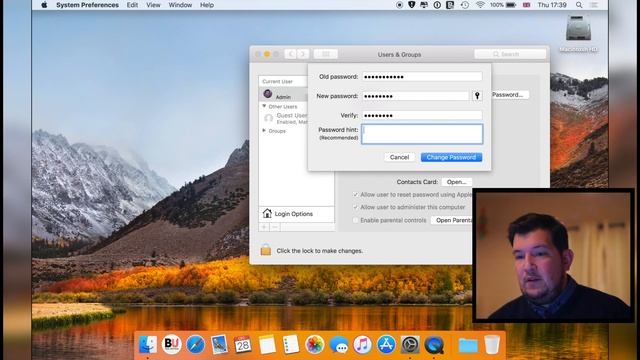Click the key icon for Password Assistant
Viewport: 640px width, 360px height.
pyautogui.click(x=477, y=96)
